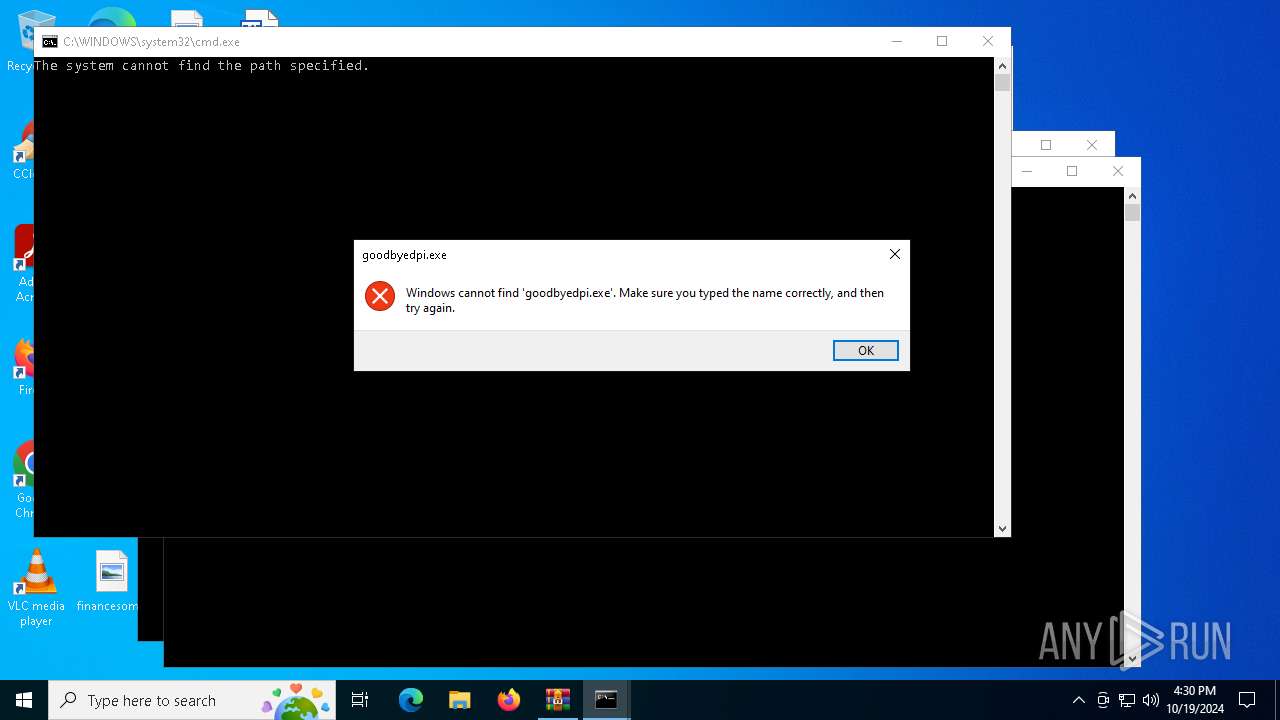
Task: Launch Microsoft Edge from the taskbar
Action: [x=411, y=700]
